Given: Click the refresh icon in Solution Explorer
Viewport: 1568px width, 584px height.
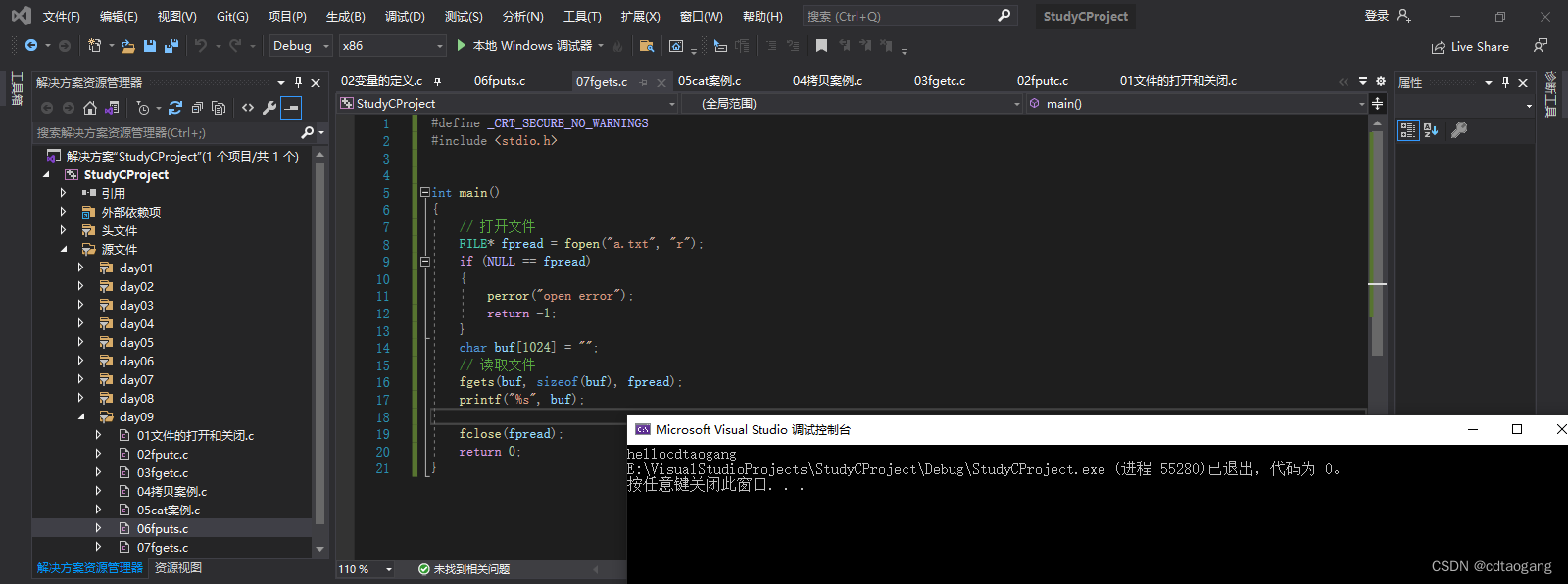Looking at the screenshot, I should (175, 108).
